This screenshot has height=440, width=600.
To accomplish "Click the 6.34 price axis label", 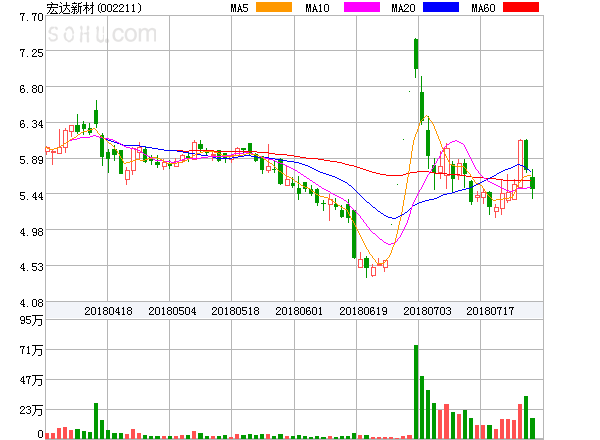I will pyautogui.click(x=31, y=124).
